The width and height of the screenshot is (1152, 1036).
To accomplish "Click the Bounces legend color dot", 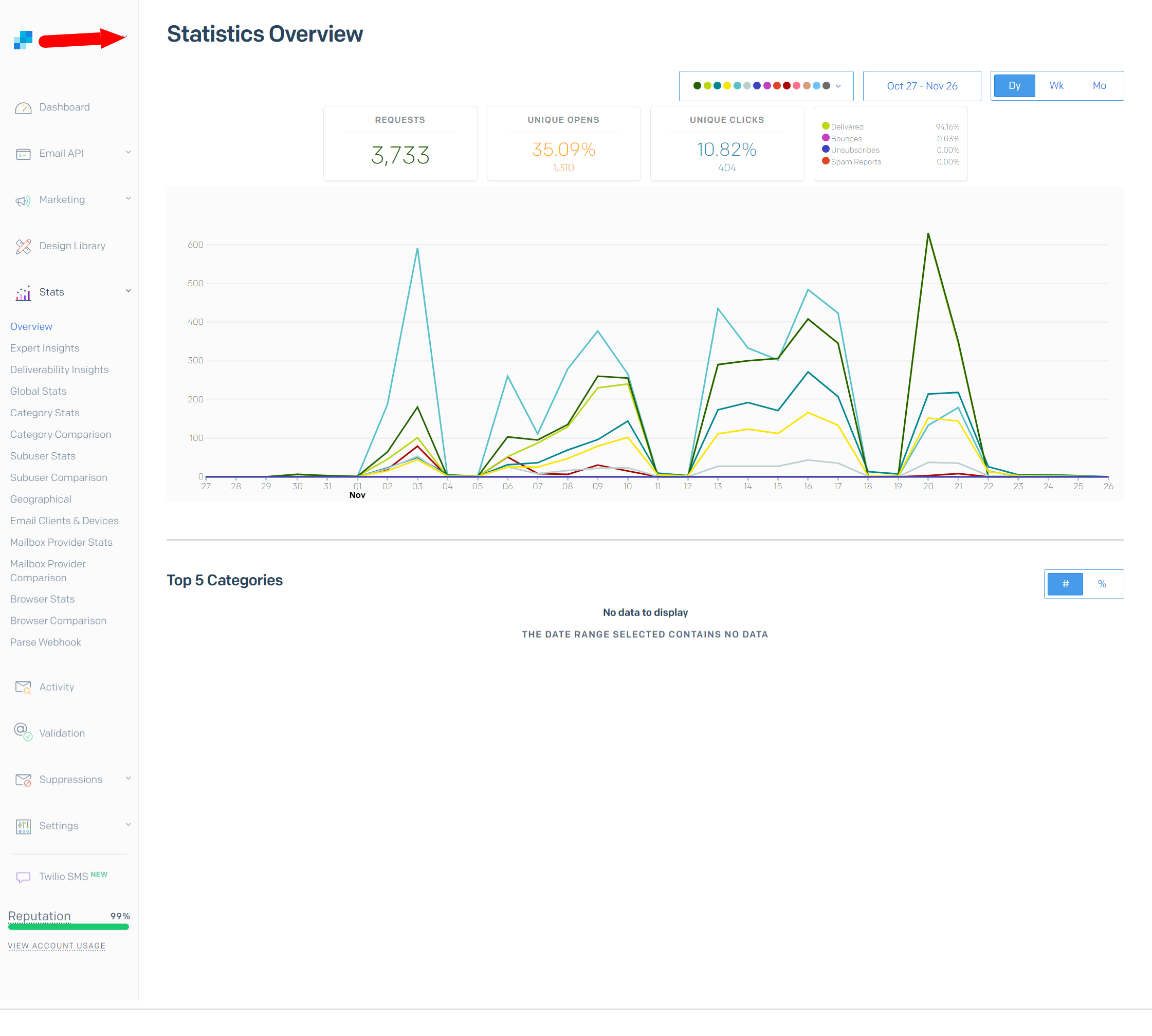I will click(825, 138).
